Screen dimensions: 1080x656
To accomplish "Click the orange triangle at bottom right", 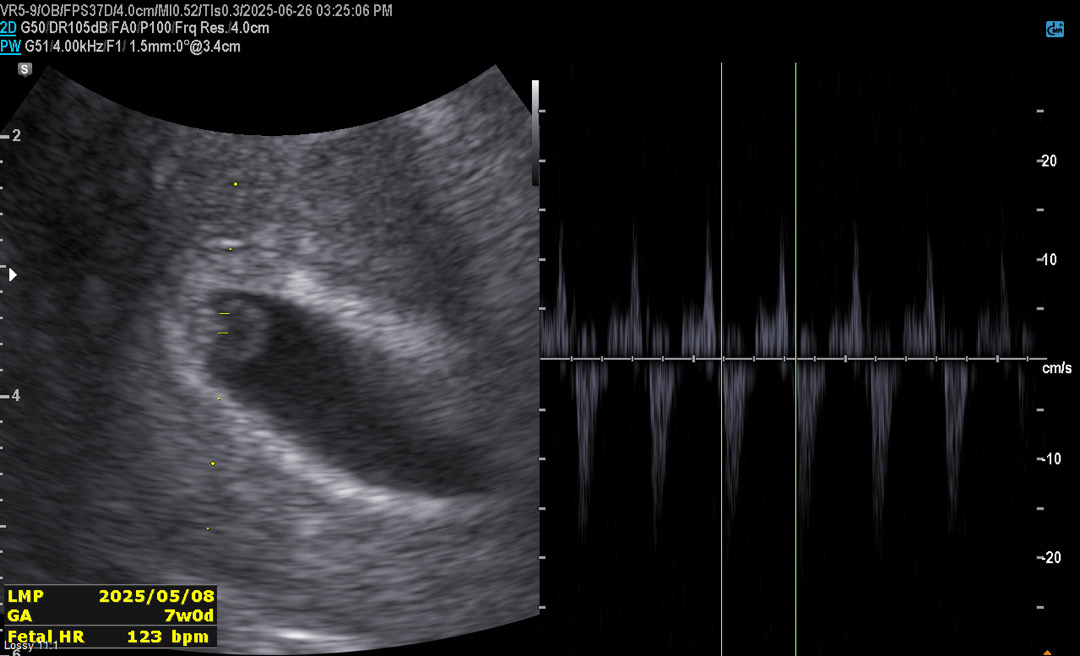I will tap(1047, 652).
